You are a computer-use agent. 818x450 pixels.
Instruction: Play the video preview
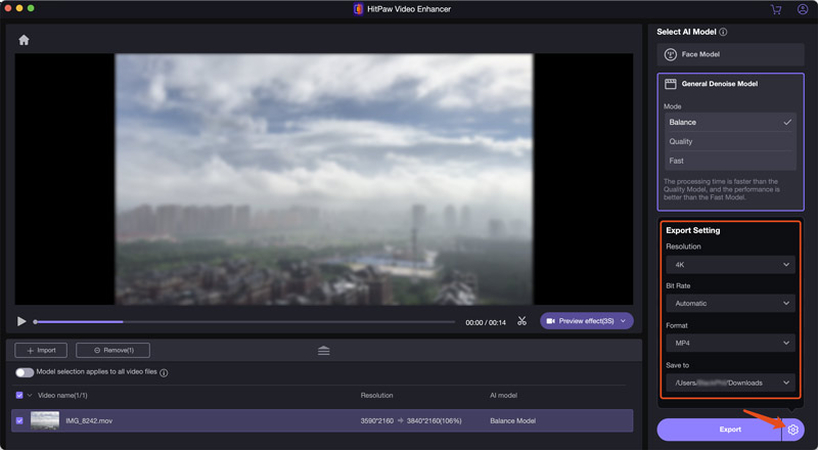(22, 321)
